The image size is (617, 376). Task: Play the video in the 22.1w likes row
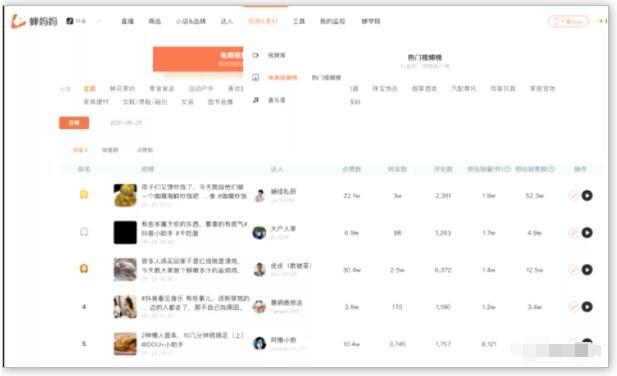coord(587,195)
